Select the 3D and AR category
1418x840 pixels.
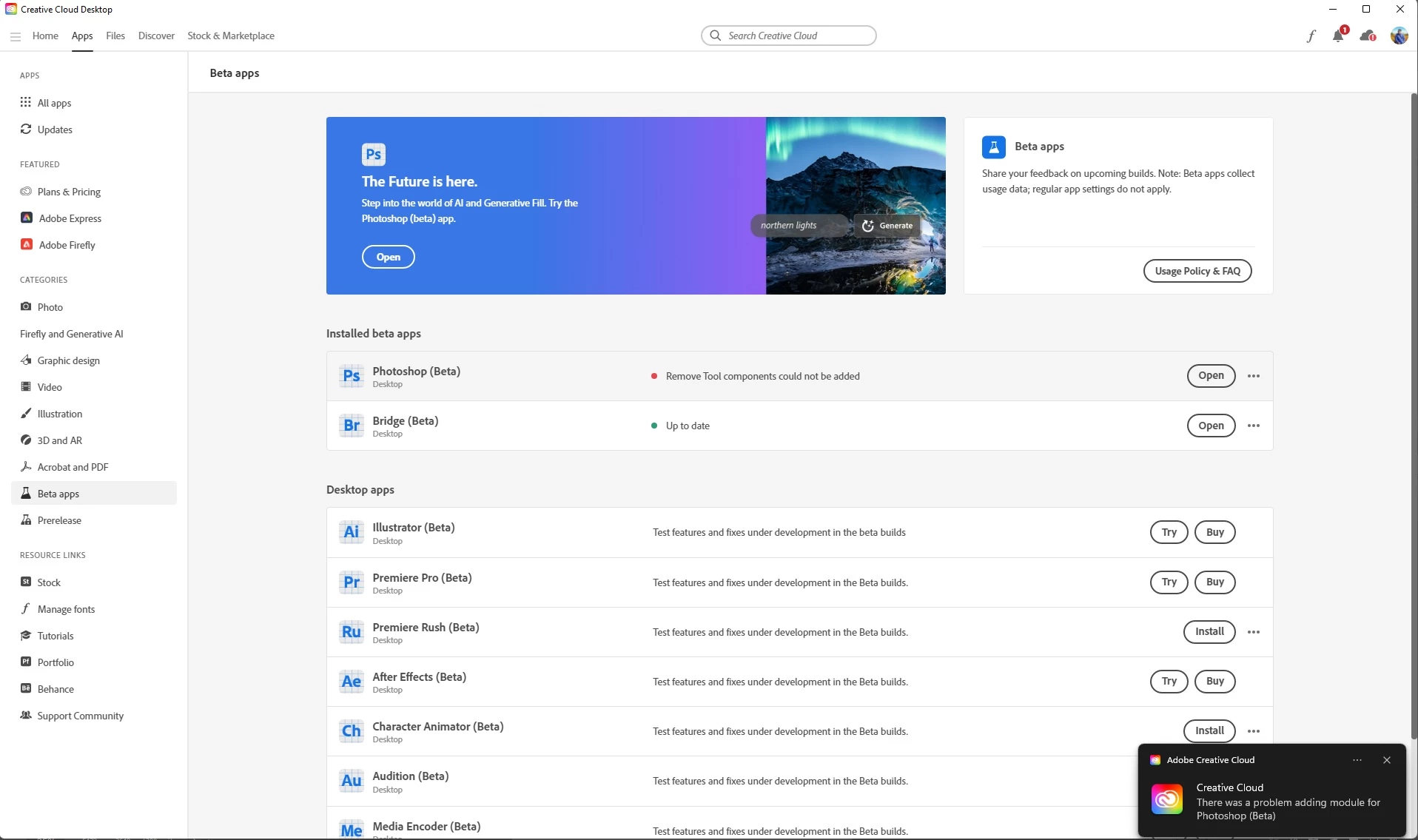click(x=94, y=440)
